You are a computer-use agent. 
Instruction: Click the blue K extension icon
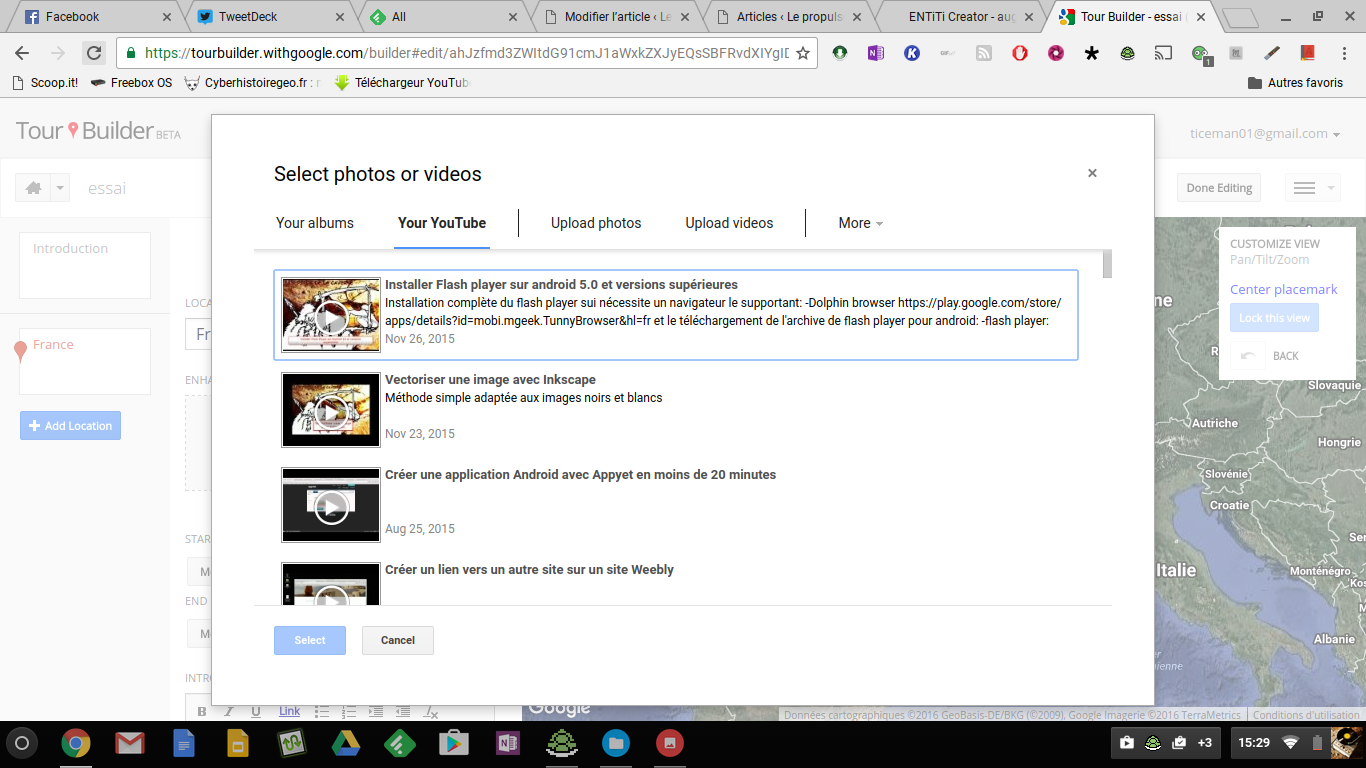pos(912,53)
